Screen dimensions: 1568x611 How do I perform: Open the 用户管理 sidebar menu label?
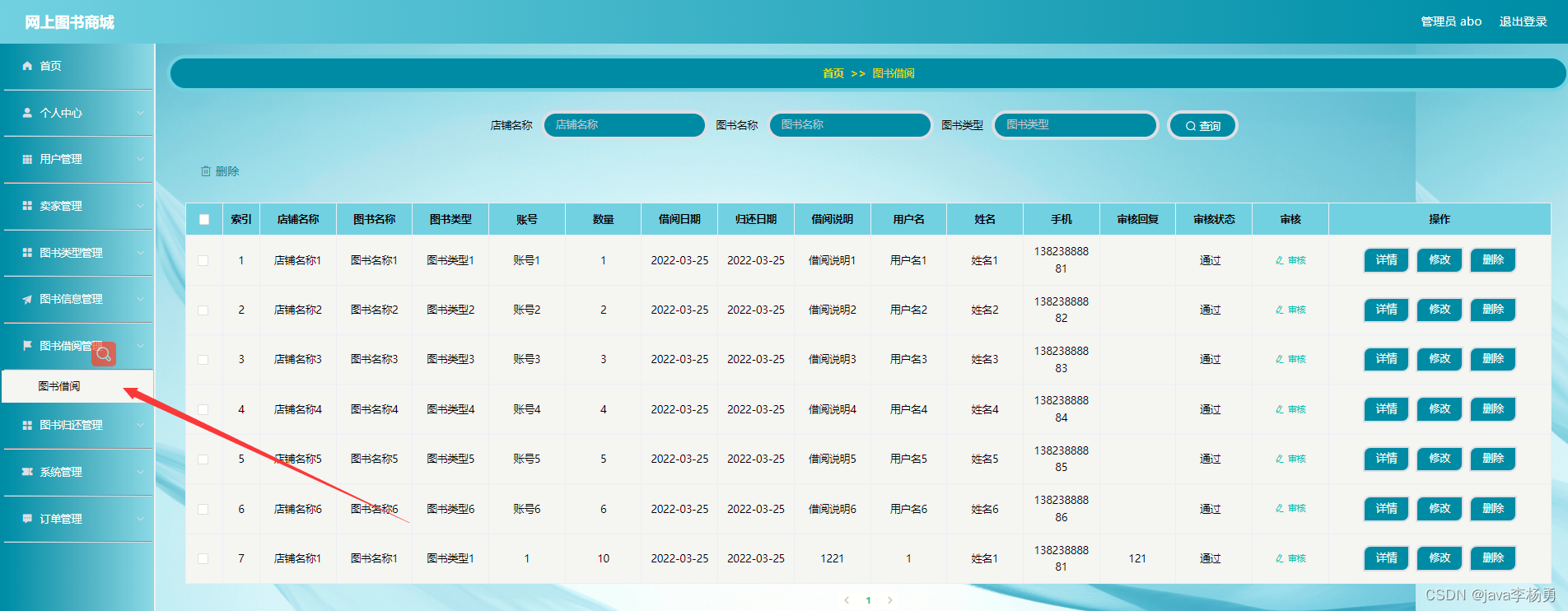click(x=61, y=159)
